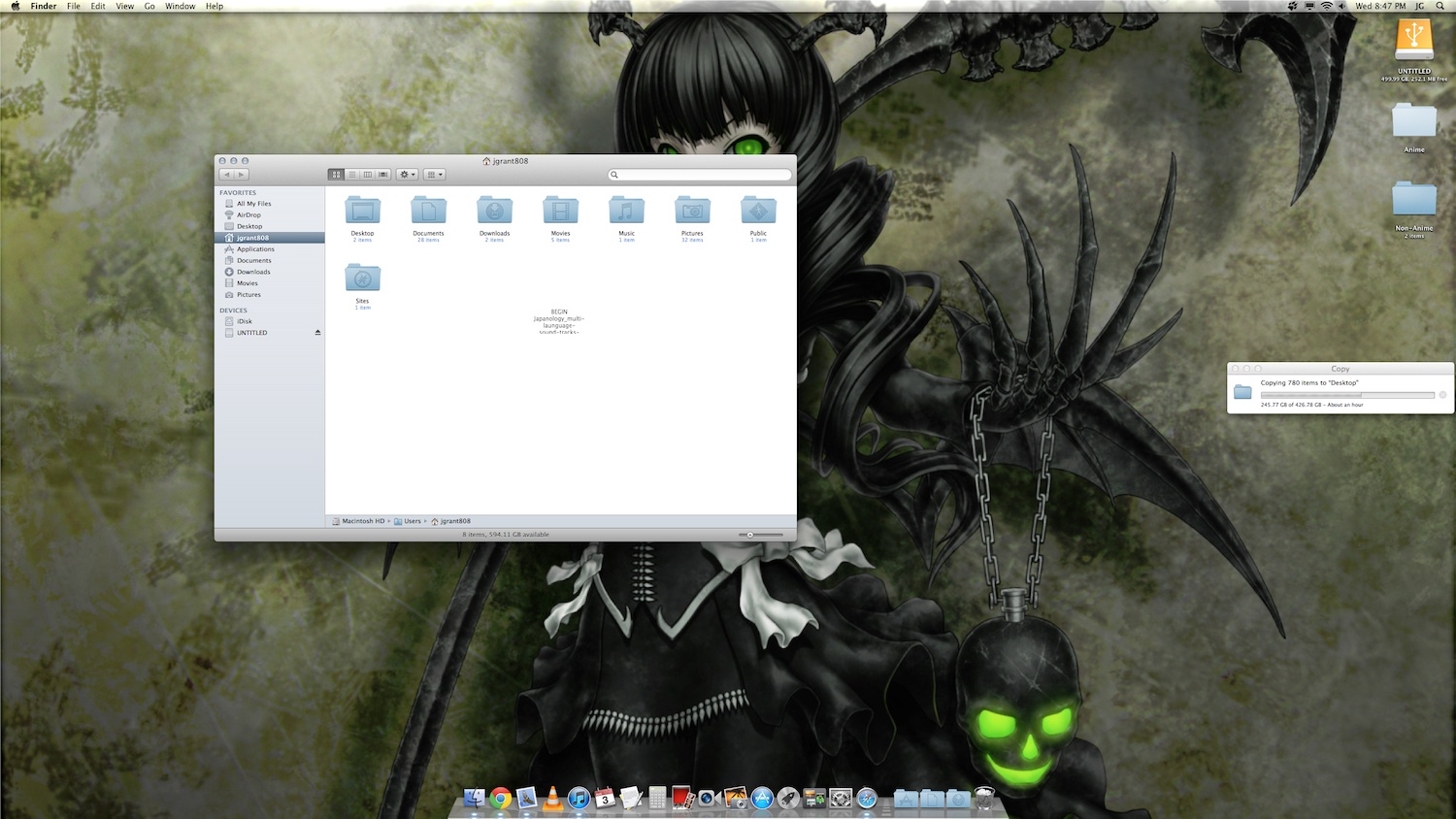Open the Window menu
The height and width of the screenshot is (819, 1456).
180,6
